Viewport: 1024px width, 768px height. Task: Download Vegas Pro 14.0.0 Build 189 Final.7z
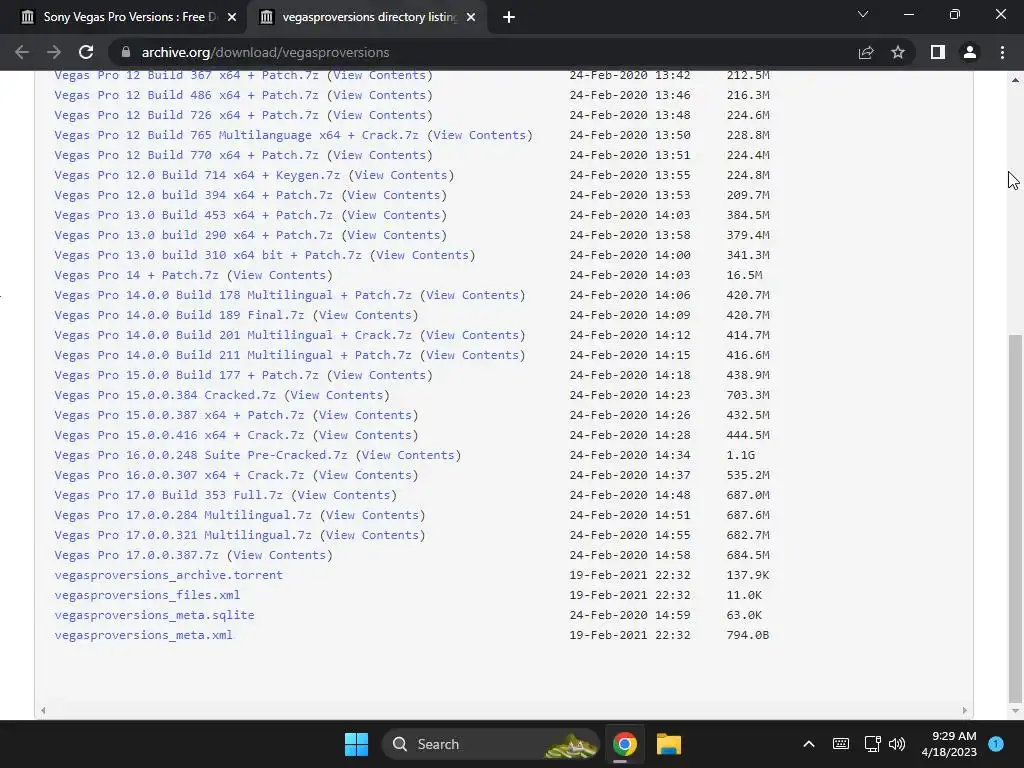pos(179,315)
